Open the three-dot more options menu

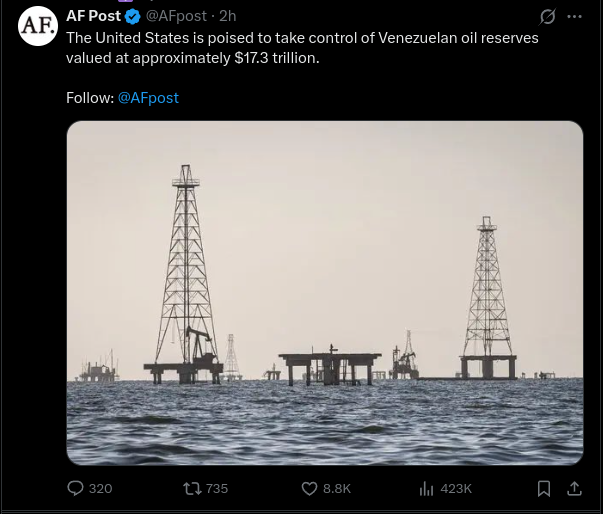(x=574, y=17)
